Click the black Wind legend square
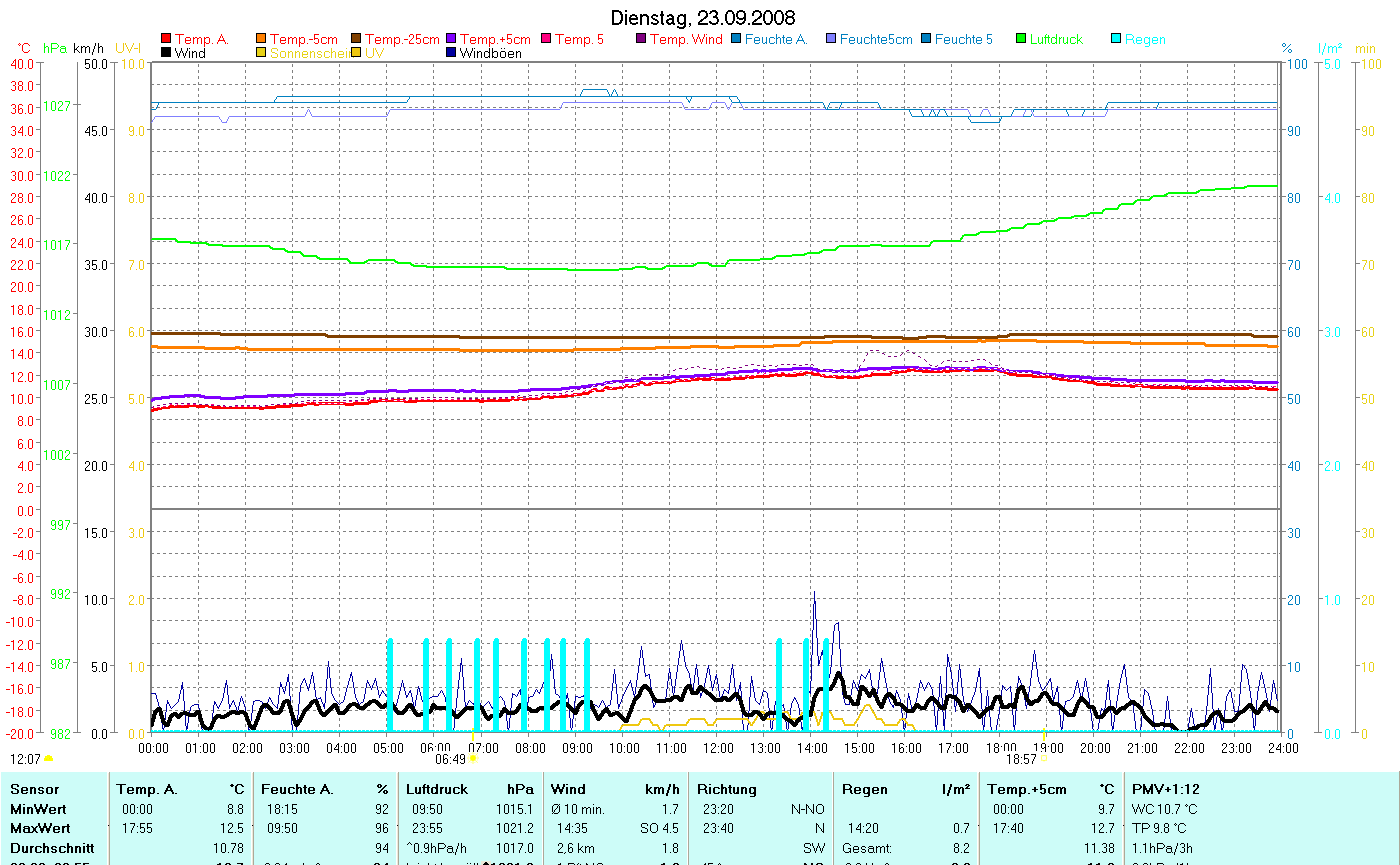This screenshot has height=865, width=1400. tap(166, 53)
